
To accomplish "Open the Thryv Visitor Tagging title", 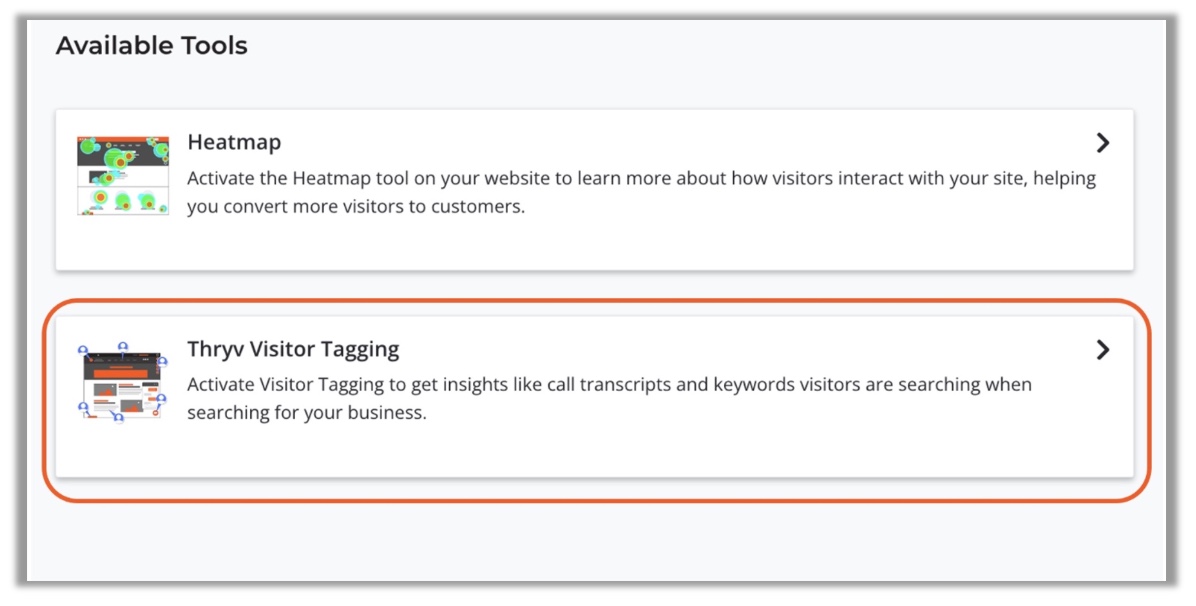I will click(294, 349).
